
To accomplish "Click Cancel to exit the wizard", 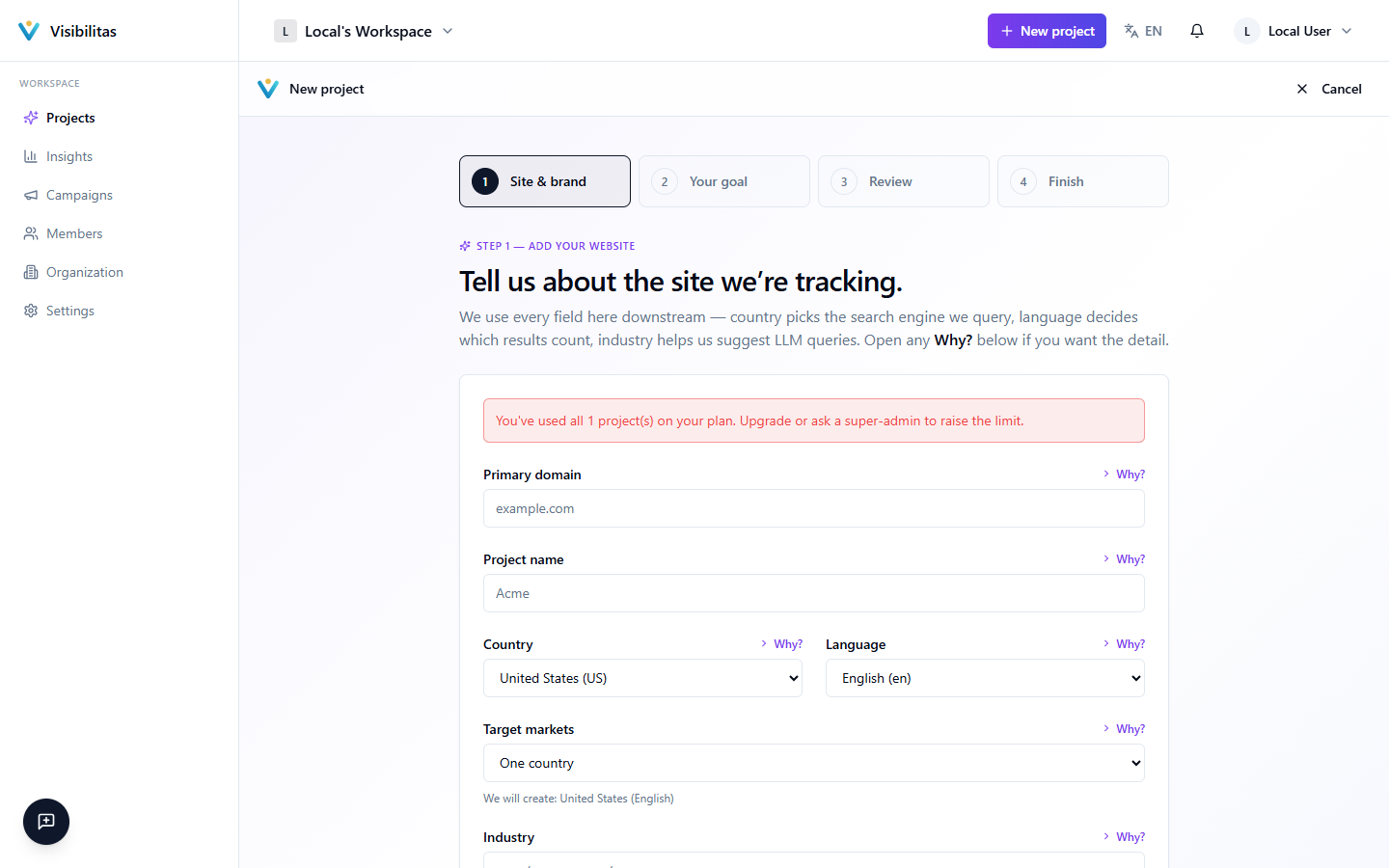I will coord(1329,89).
